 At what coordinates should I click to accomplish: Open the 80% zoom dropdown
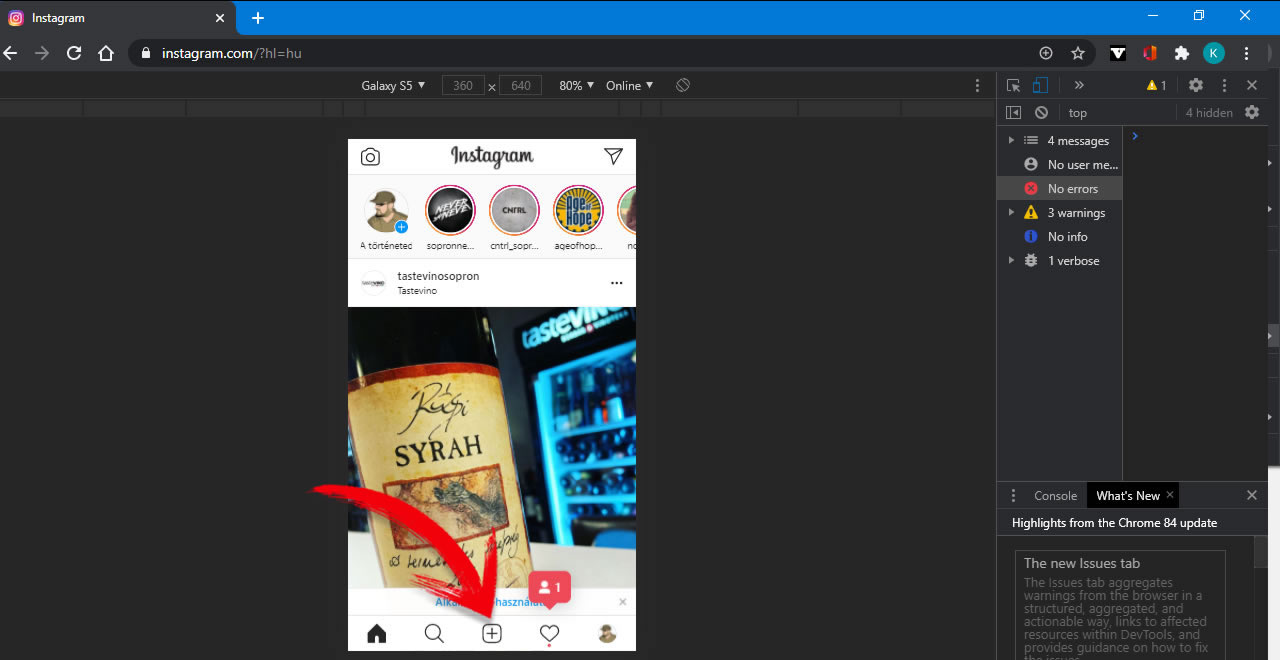pos(577,85)
